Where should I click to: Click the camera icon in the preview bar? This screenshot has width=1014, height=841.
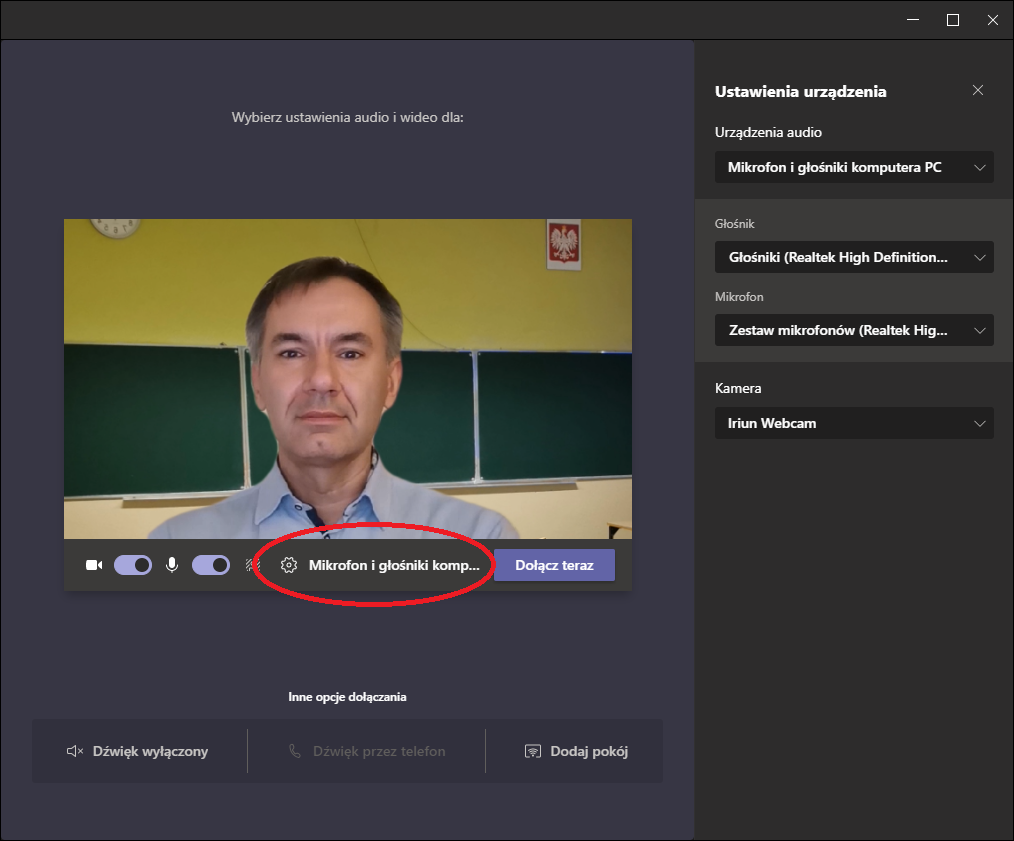(94, 565)
